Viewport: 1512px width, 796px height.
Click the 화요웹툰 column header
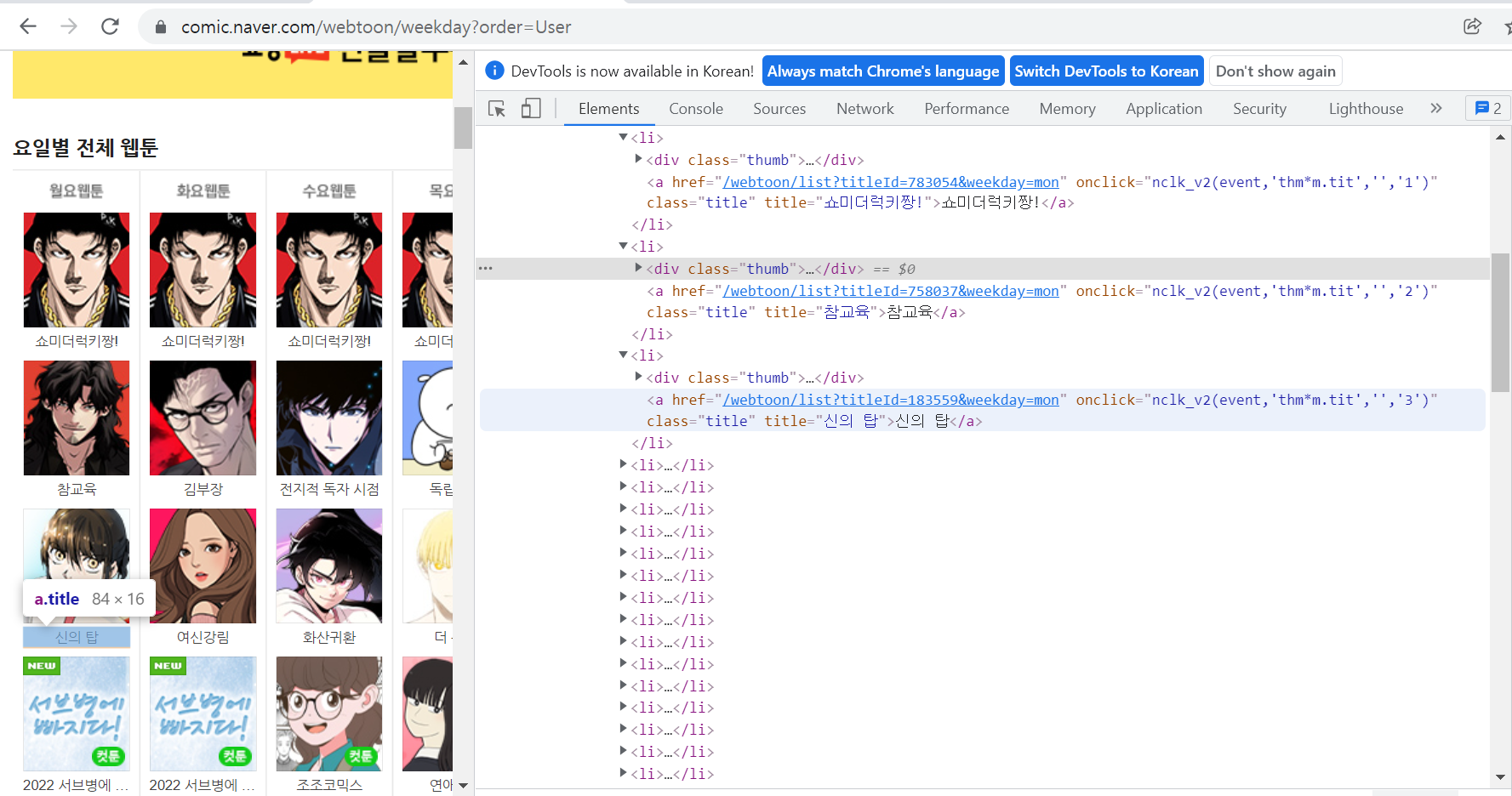[x=203, y=191]
